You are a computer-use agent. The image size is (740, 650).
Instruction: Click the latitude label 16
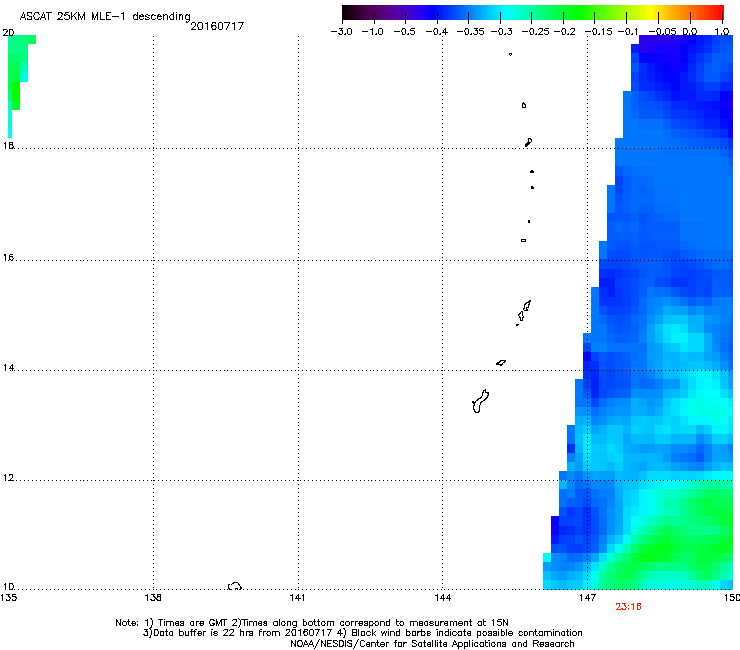[8, 258]
